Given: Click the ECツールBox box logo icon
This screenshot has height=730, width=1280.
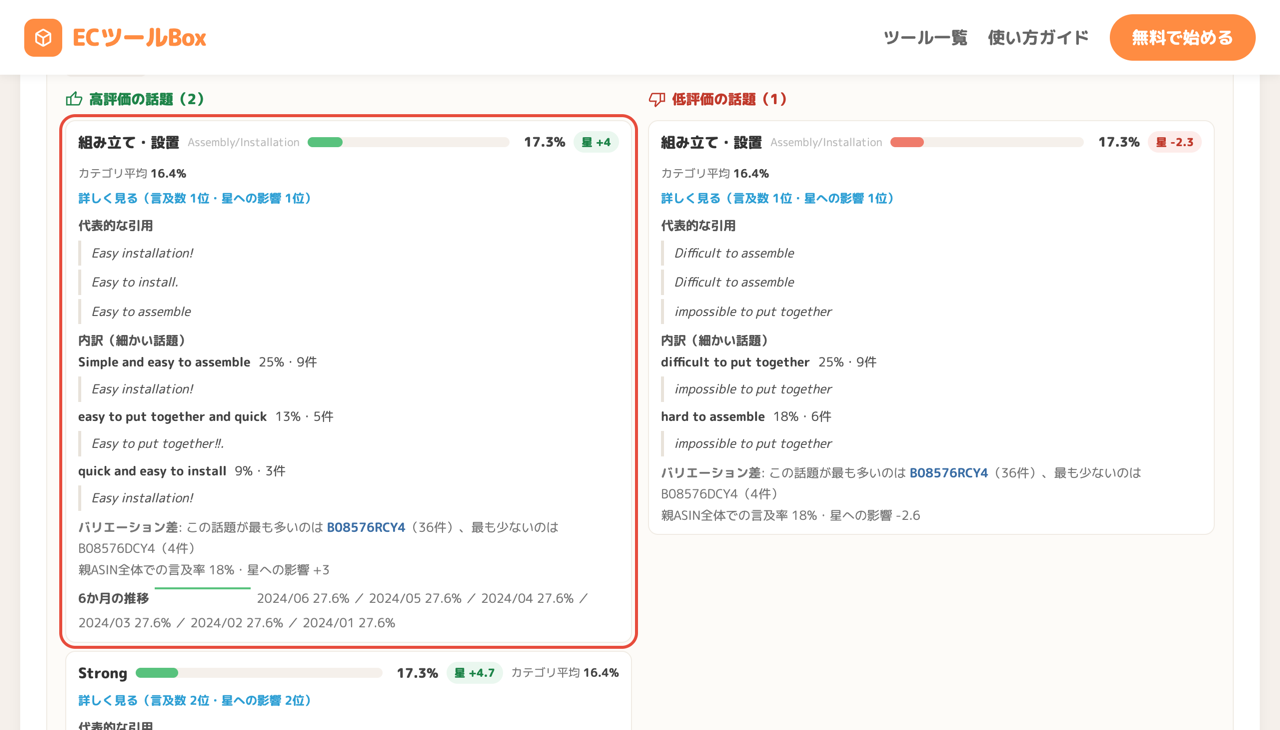Looking at the screenshot, I should [x=43, y=38].
